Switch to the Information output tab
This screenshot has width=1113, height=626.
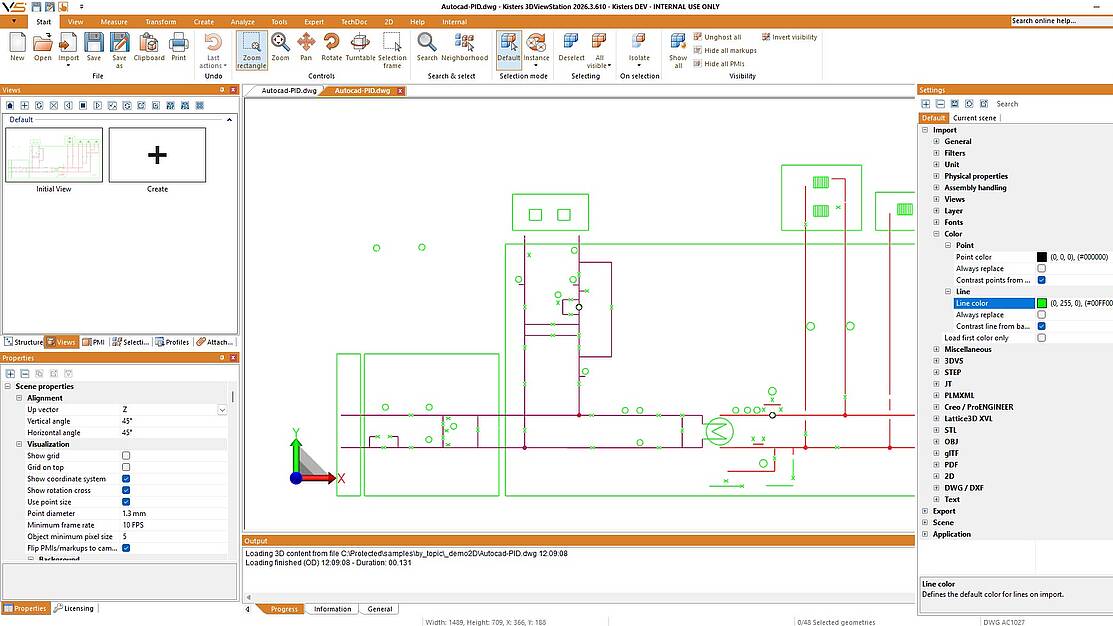332,609
